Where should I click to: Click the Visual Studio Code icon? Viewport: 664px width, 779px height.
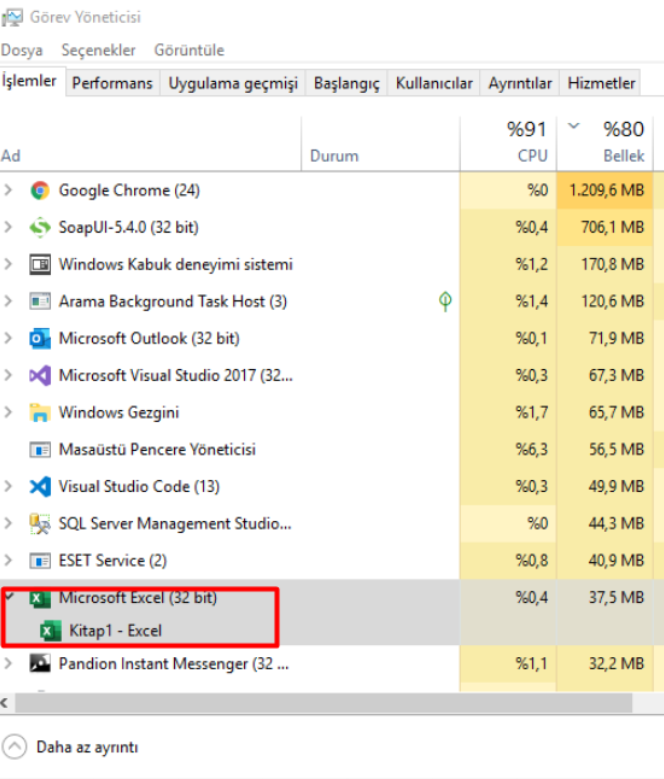(40, 486)
